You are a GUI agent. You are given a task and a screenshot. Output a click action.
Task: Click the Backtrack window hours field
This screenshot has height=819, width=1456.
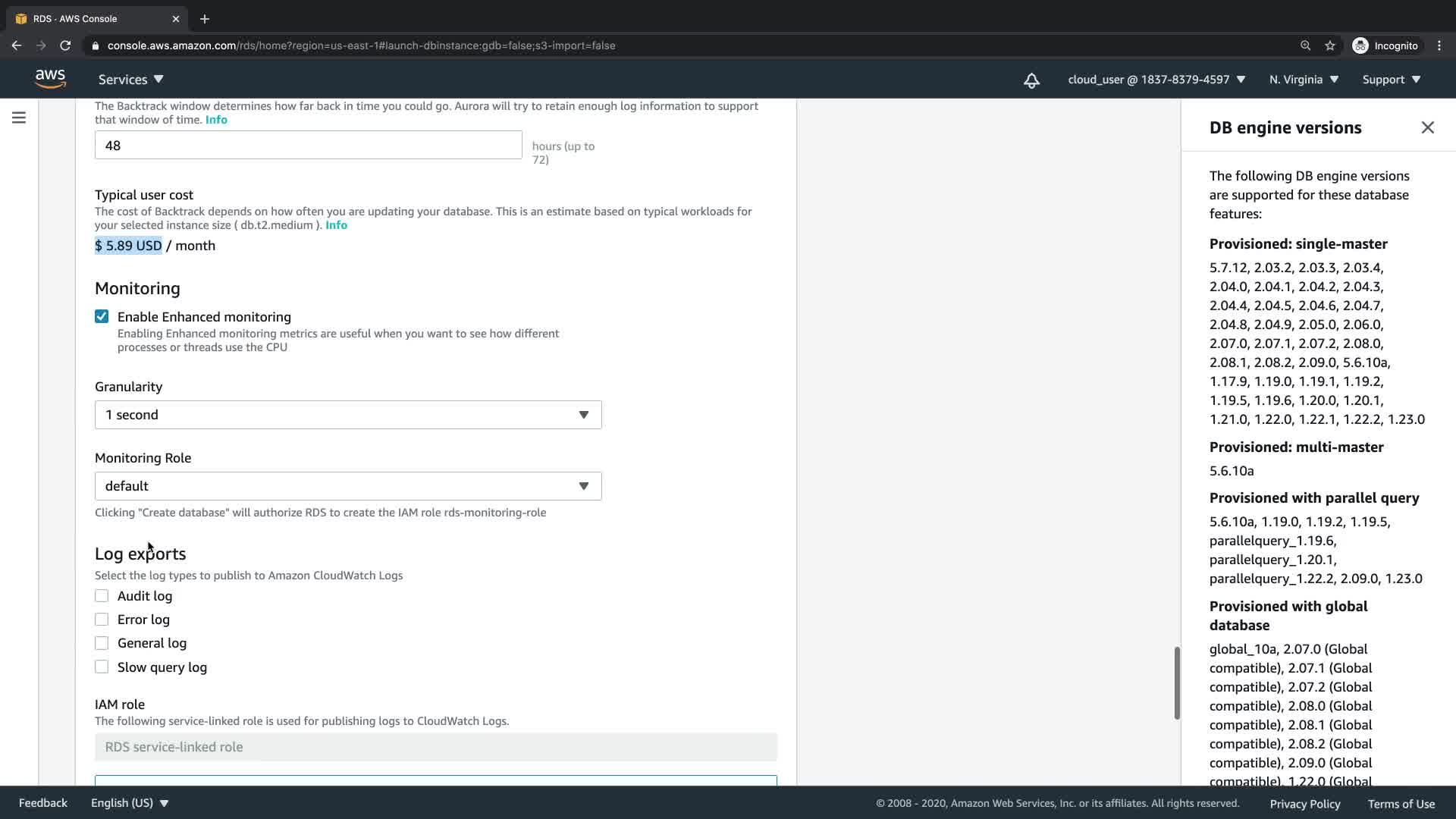[308, 146]
